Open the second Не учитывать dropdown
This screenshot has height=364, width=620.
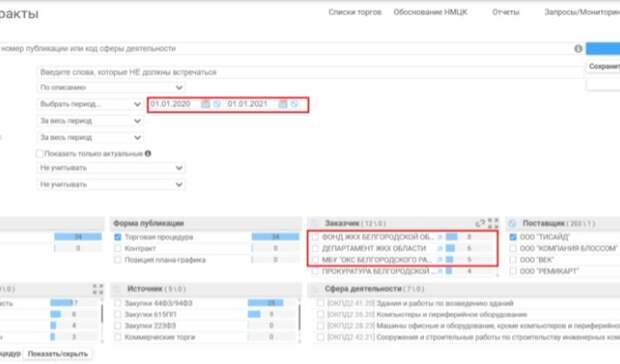coord(111,185)
